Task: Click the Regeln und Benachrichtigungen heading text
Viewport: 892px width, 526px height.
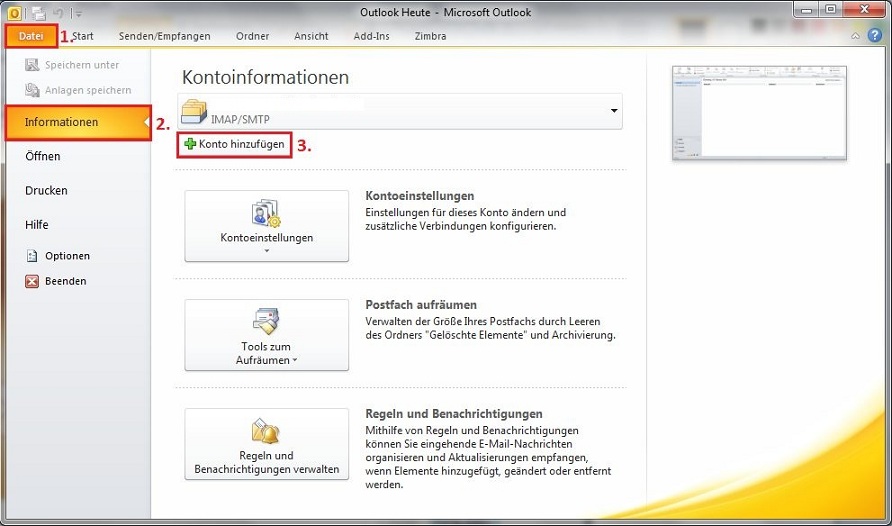Action: [x=453, y=414]
